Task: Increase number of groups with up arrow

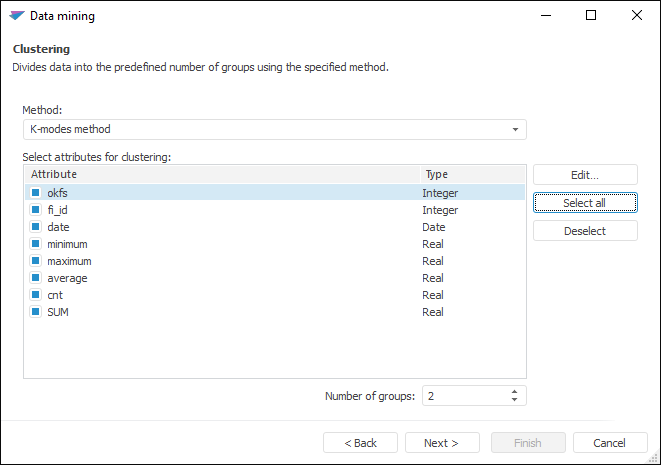Action: pyautogui.click(x=515, y=391)
